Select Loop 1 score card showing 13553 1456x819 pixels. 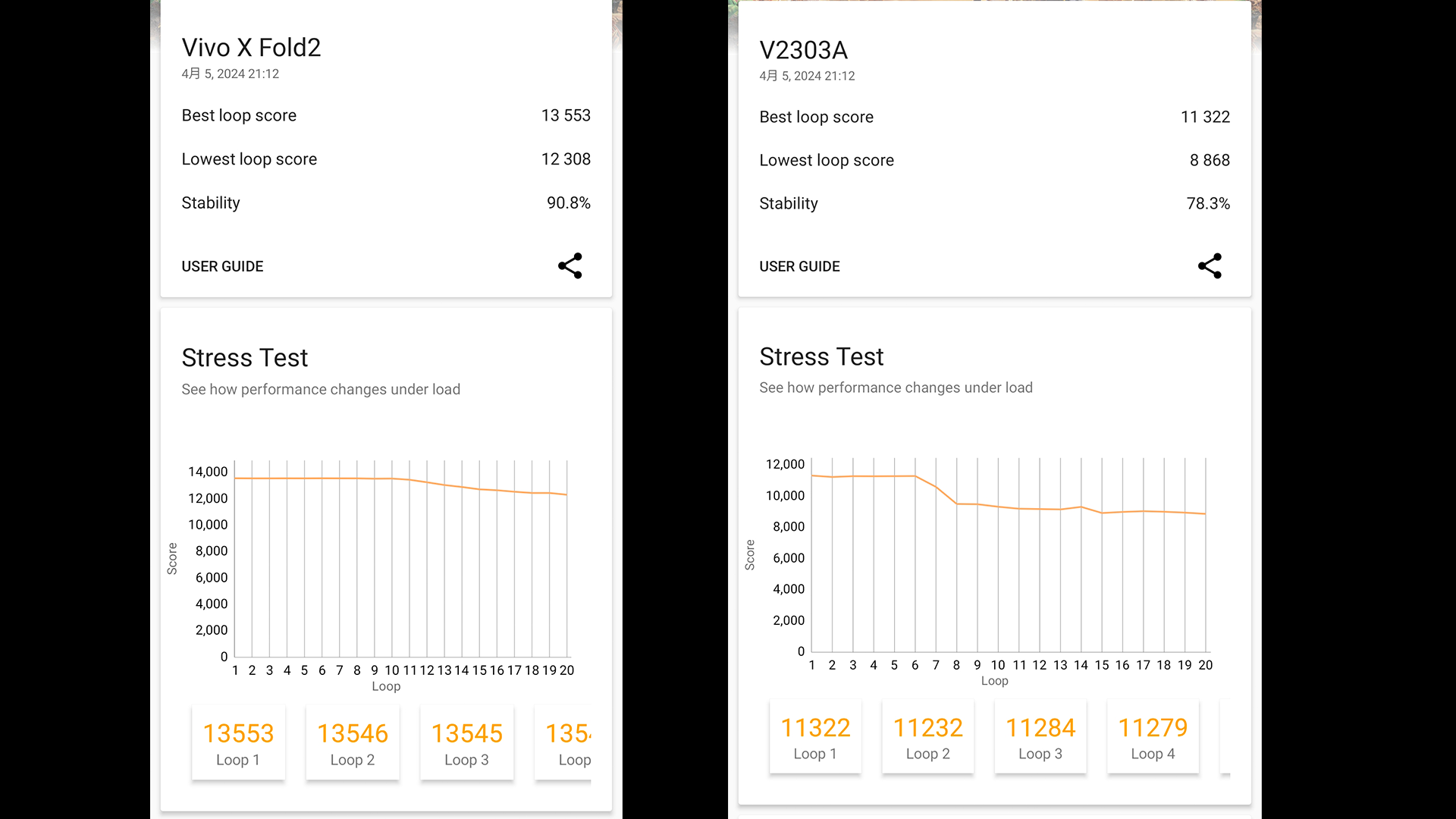[238, 742]
